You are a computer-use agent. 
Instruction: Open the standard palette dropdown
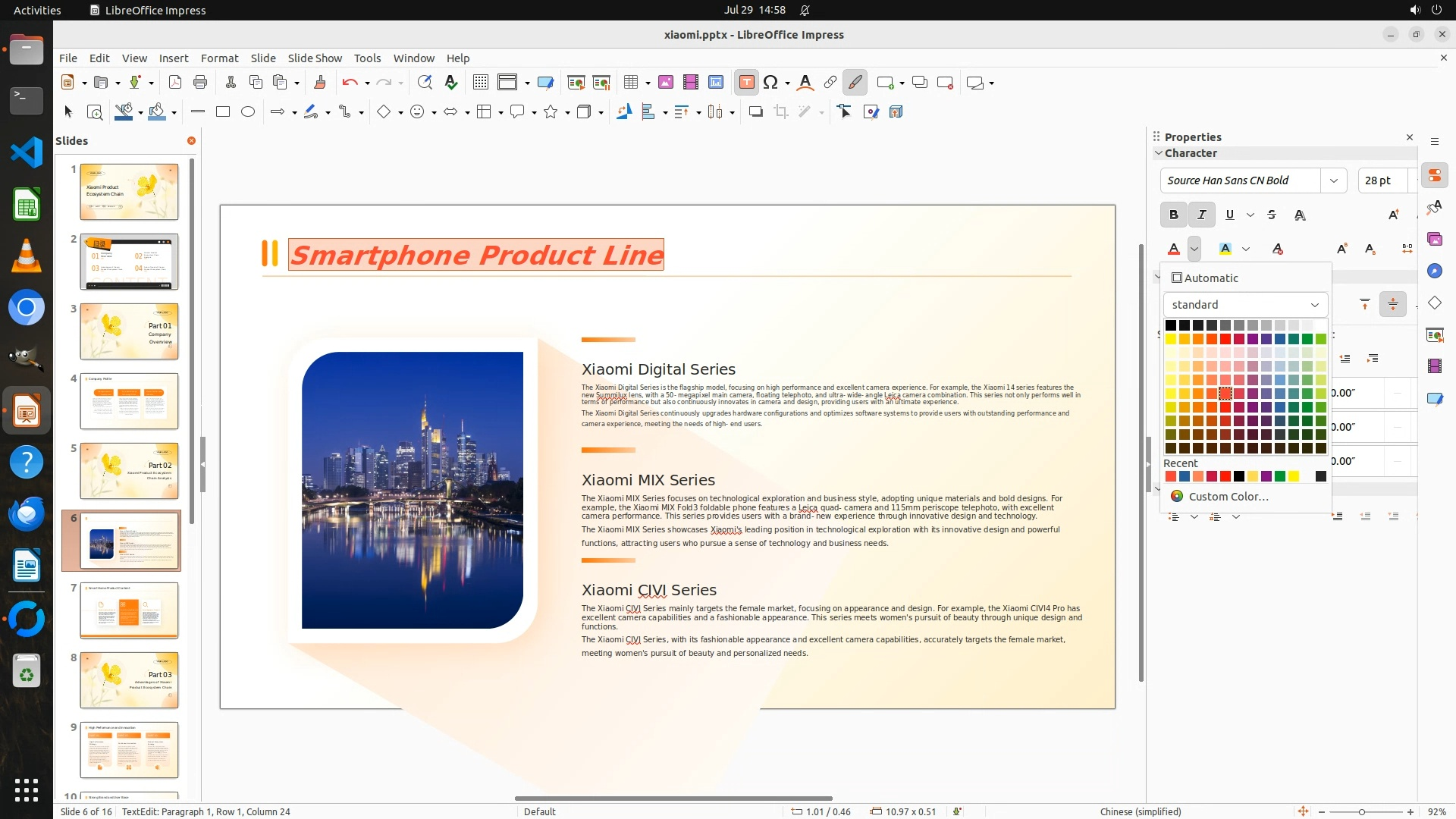click(1245, 304)
